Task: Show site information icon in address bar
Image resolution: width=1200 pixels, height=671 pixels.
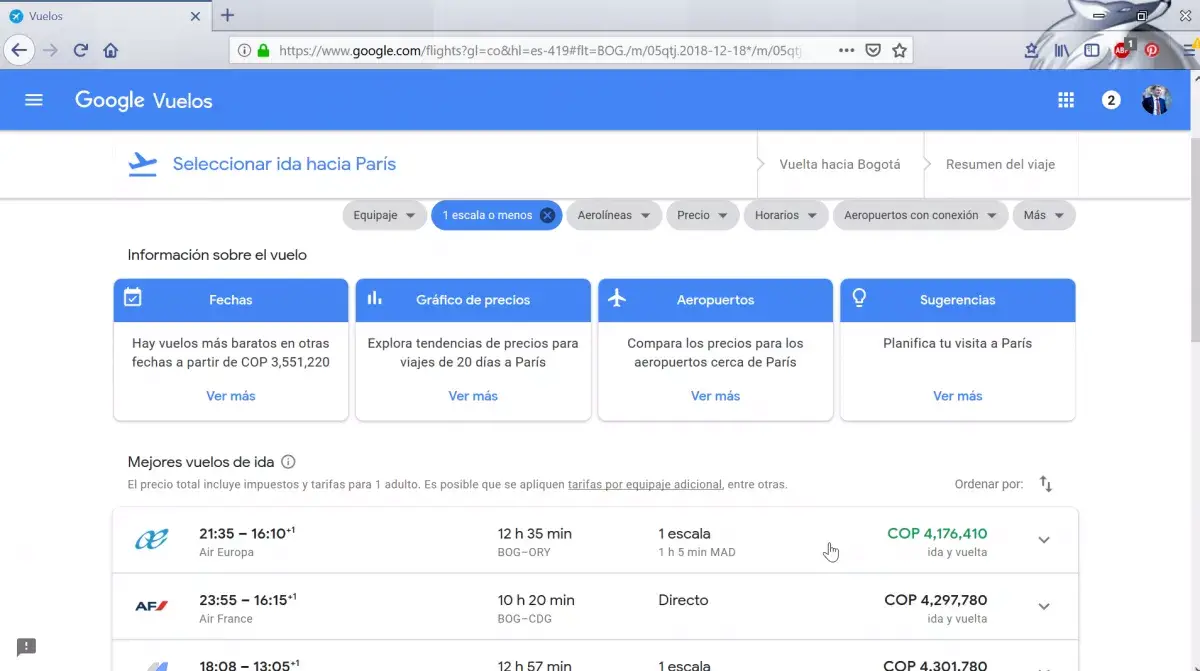Action: pyautogui.click(x=244, y=50)
